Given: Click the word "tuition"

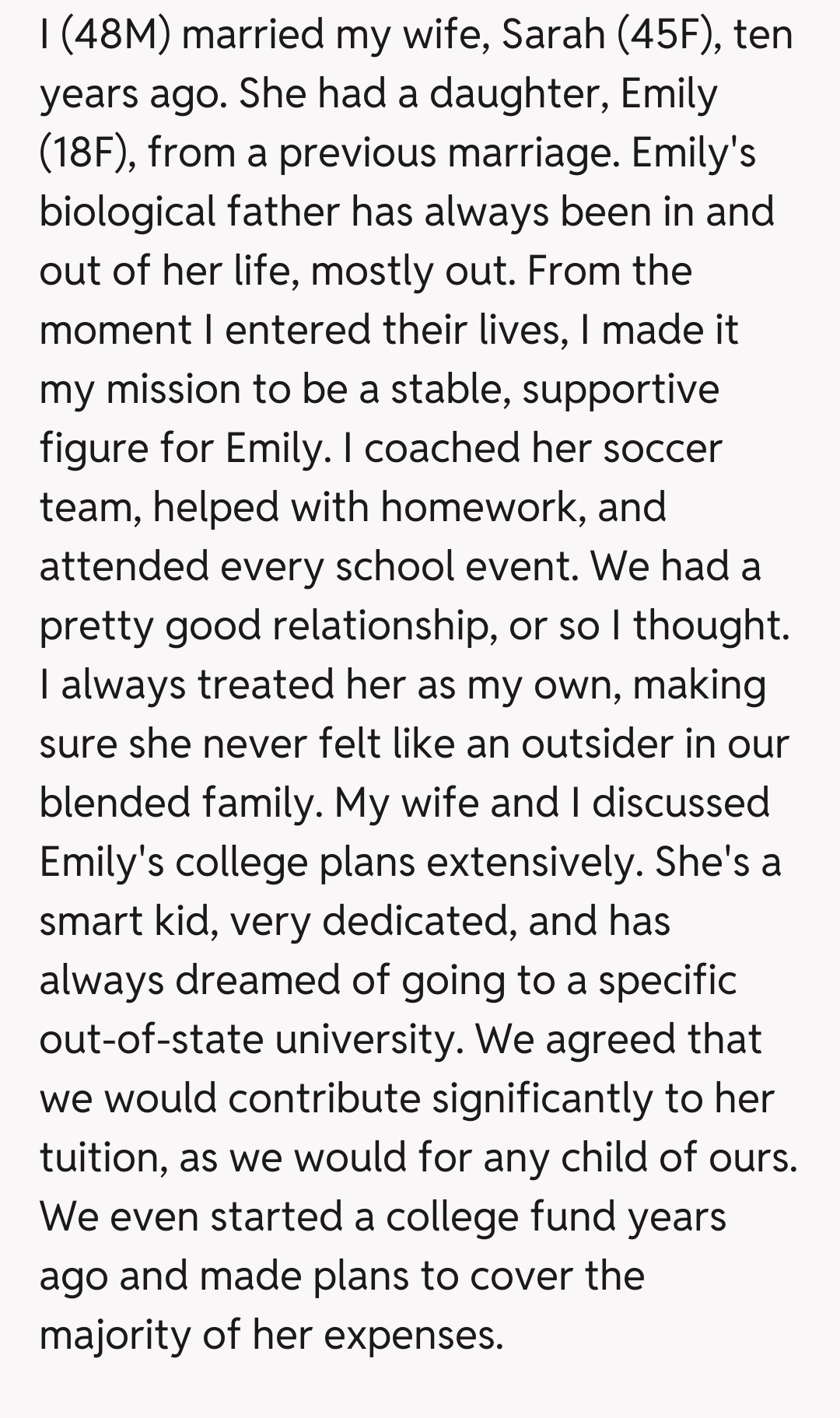Looking at the screenshot, I should pos(103,1157).
